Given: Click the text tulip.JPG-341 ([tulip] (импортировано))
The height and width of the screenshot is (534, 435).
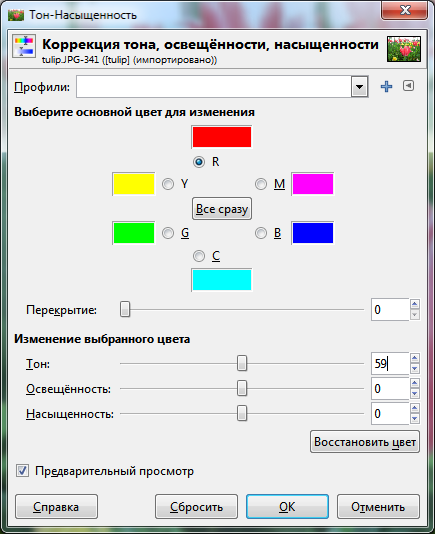Looking at the screenshot, I should [x=129, y=60].
